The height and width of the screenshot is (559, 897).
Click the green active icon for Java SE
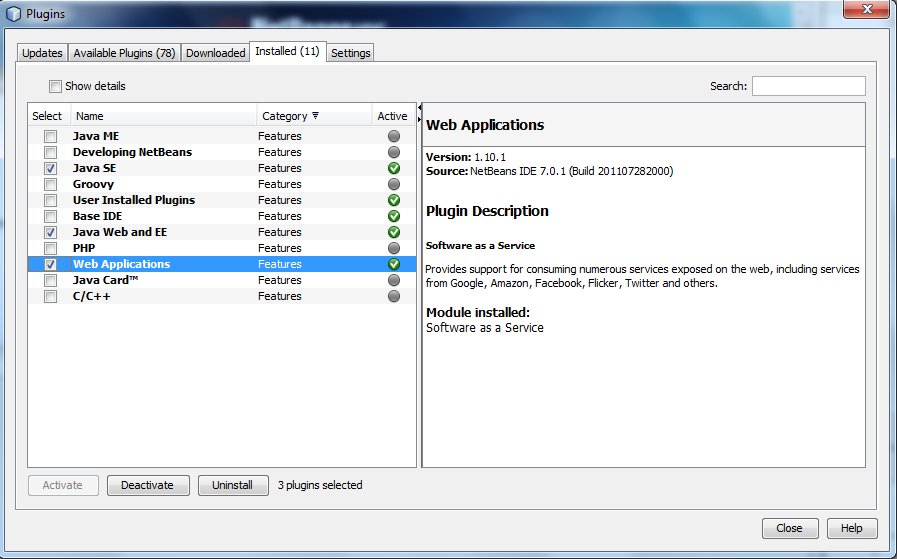coord(394,168)
